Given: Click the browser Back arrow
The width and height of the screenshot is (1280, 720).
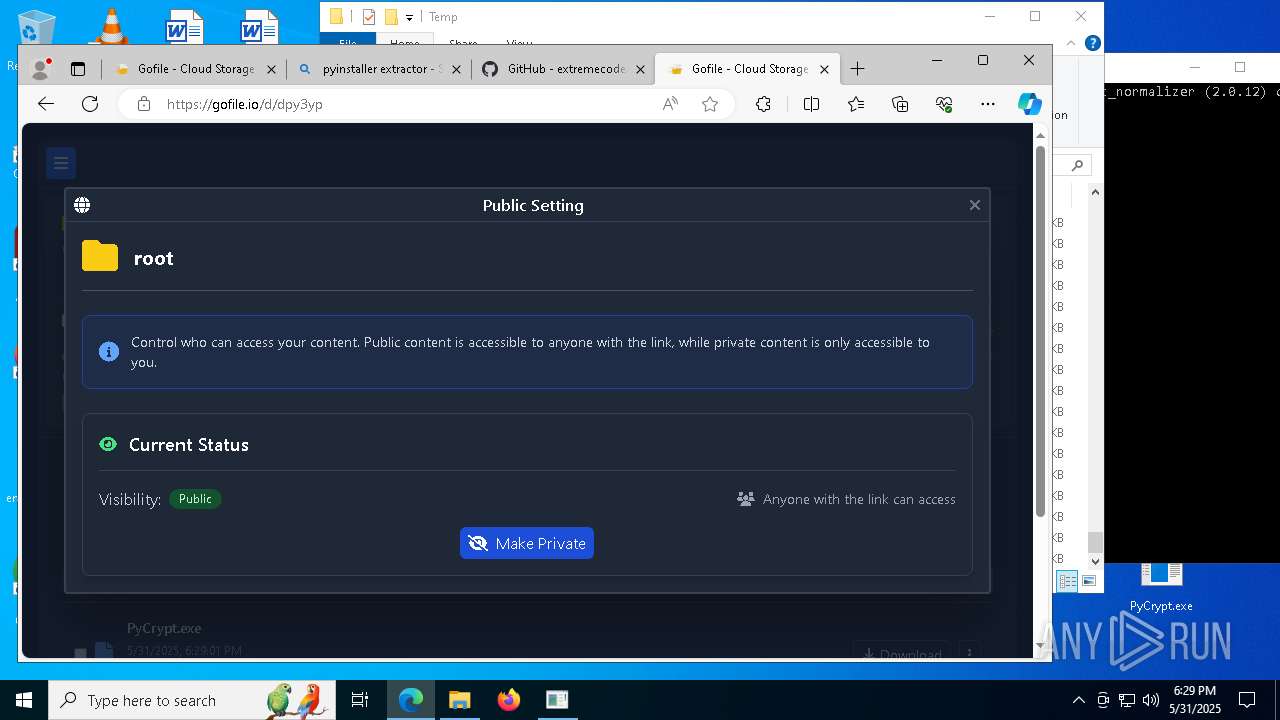Looking at the screenshot, I should click(x=46, y=104).
